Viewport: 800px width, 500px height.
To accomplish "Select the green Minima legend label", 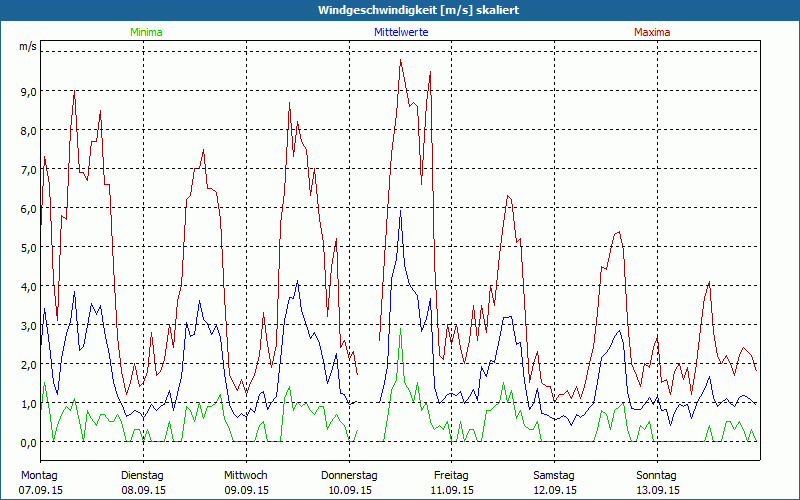I will pyautogui.click(x=145, y=32).
